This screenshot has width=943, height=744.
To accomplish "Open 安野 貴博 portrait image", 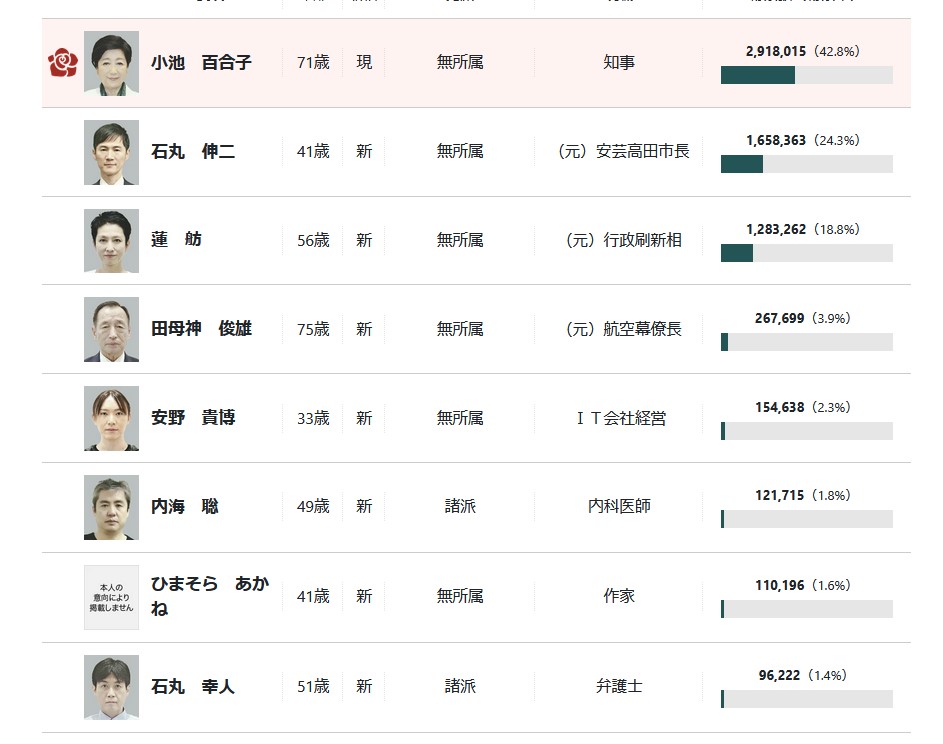I will click(111, 419).
